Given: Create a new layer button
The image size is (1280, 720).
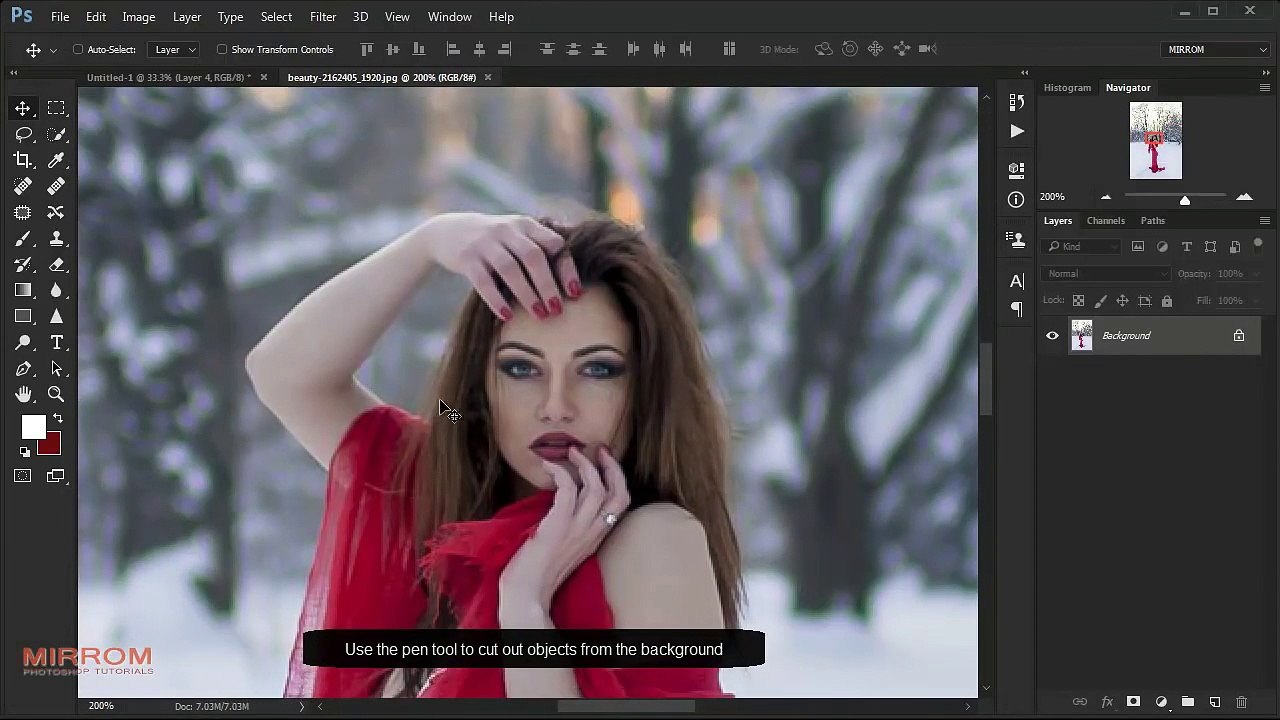Looking at the screenshot, I should [1215, 703].
